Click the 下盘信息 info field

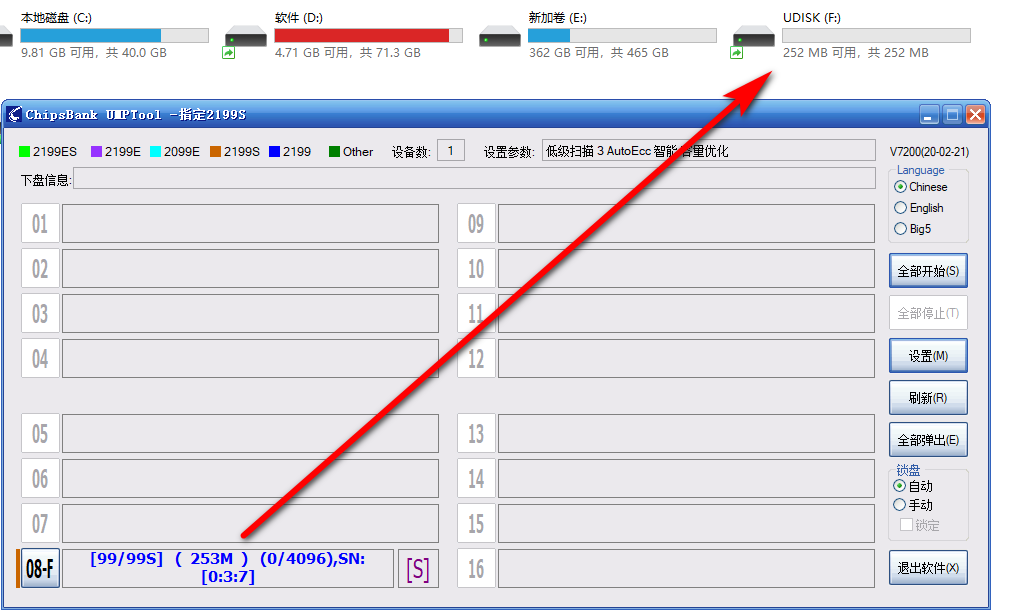point(474,178)
